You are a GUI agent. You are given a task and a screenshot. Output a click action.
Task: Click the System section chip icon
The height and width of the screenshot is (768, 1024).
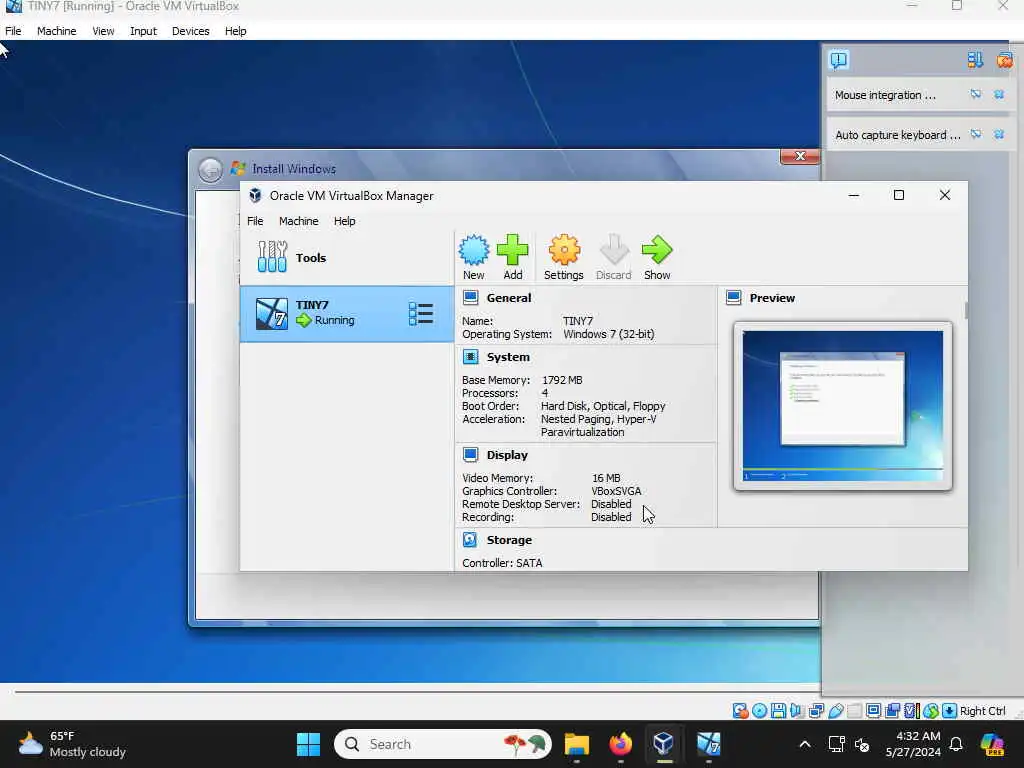click(x=470, y=357)
